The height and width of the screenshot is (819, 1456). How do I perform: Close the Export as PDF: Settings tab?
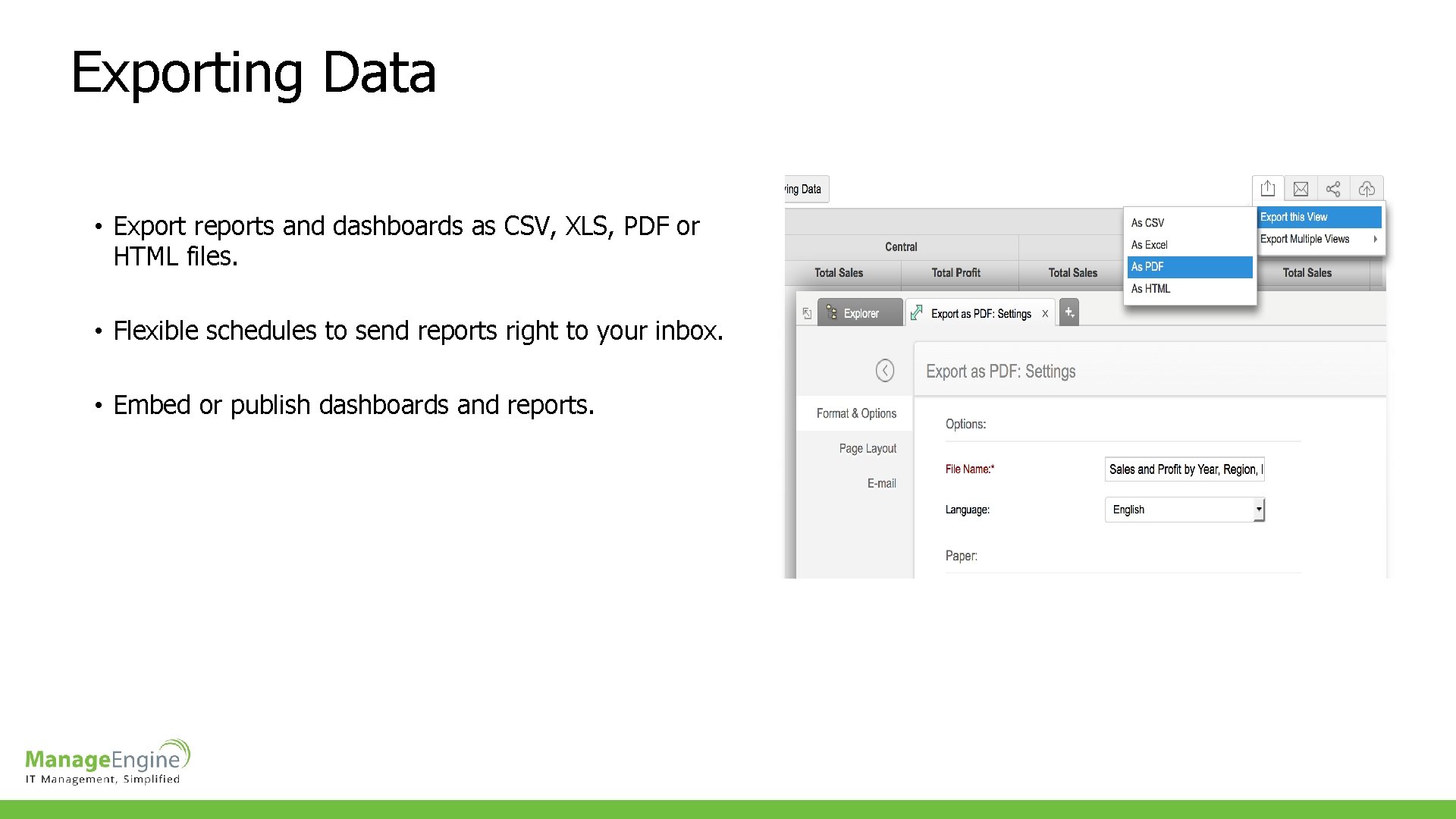(x=1045, y=313)
